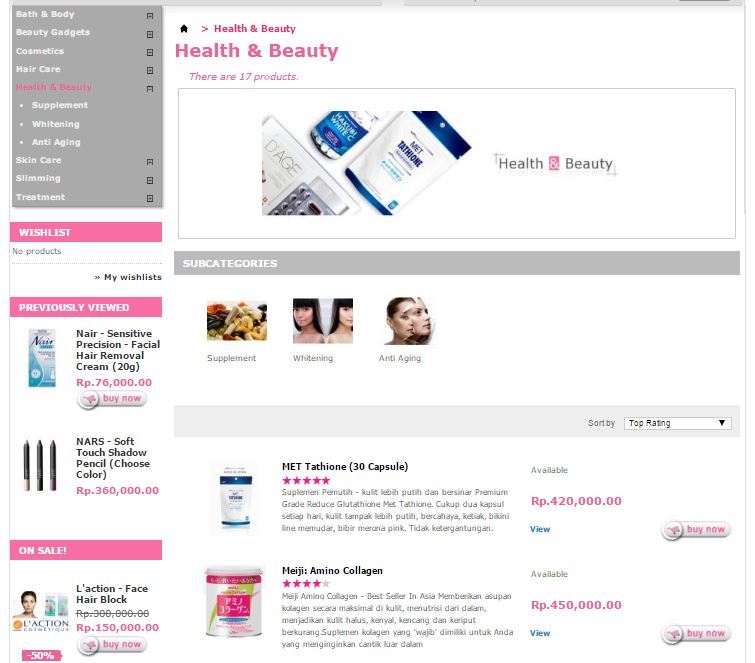The width and height of the screenshot is (755, 663).
Task: Click the Whitening subcategory thumbnail
Action: pyautogui.click(x=323, y=321)
